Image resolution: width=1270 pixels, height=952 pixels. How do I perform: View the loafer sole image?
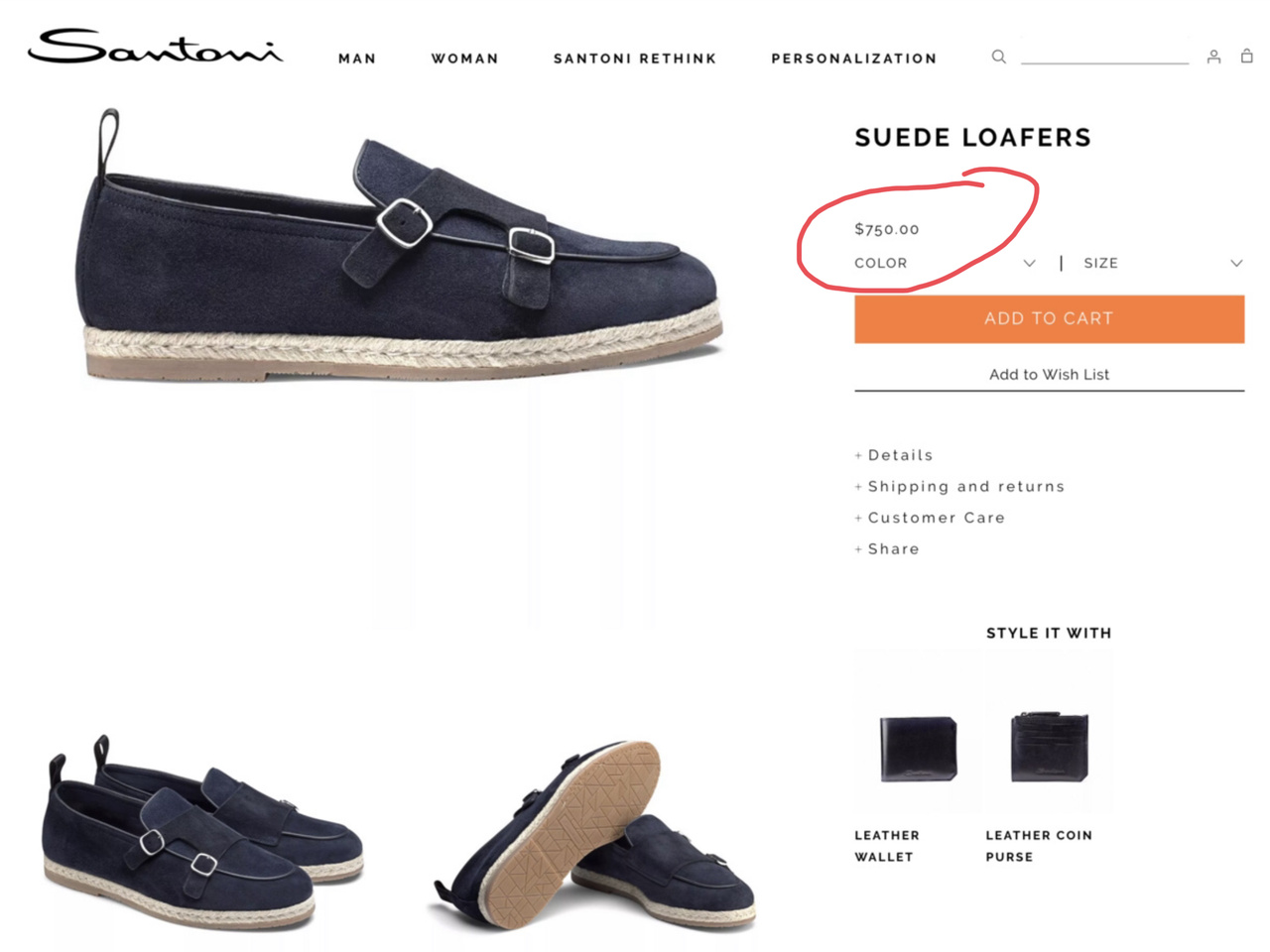click(x=595, y=835)
